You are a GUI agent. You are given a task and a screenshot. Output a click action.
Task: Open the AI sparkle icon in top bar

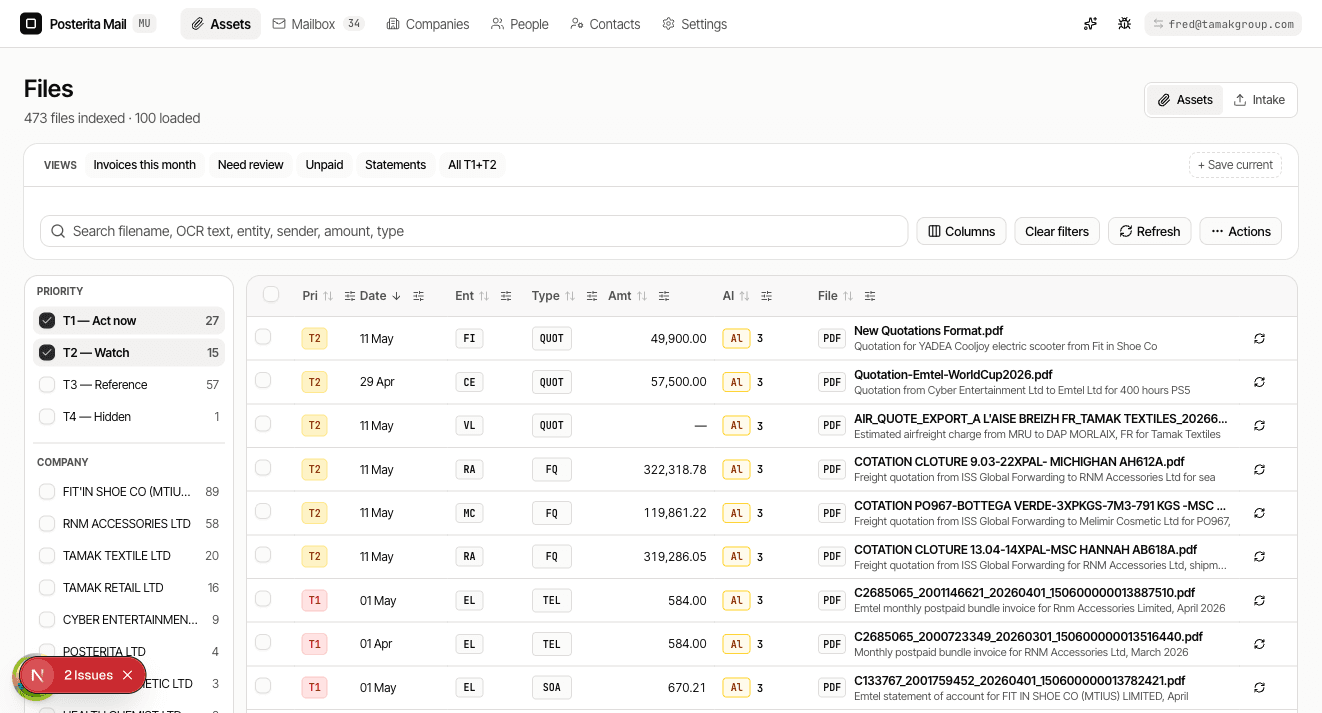coord(1091,24)
